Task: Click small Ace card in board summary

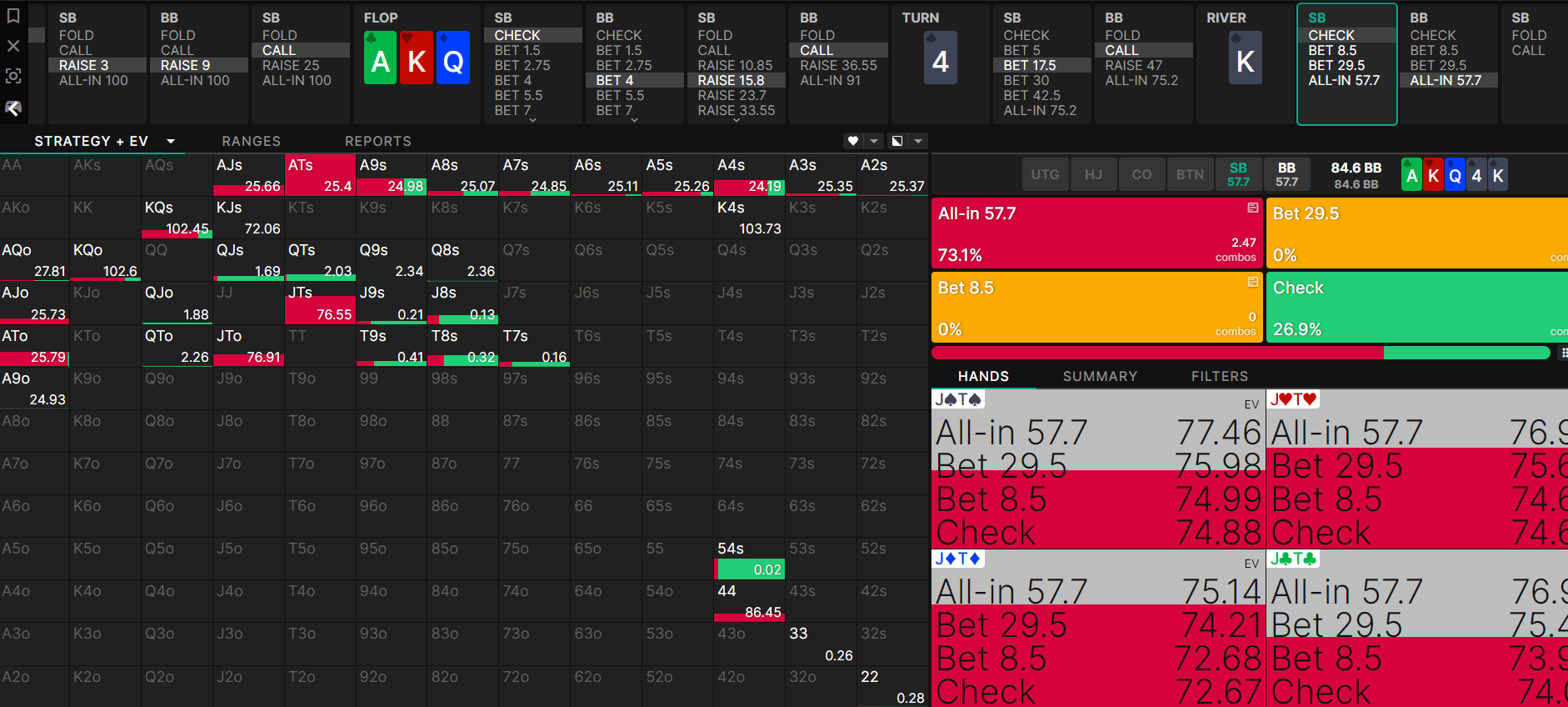Action: (1411, 175)
